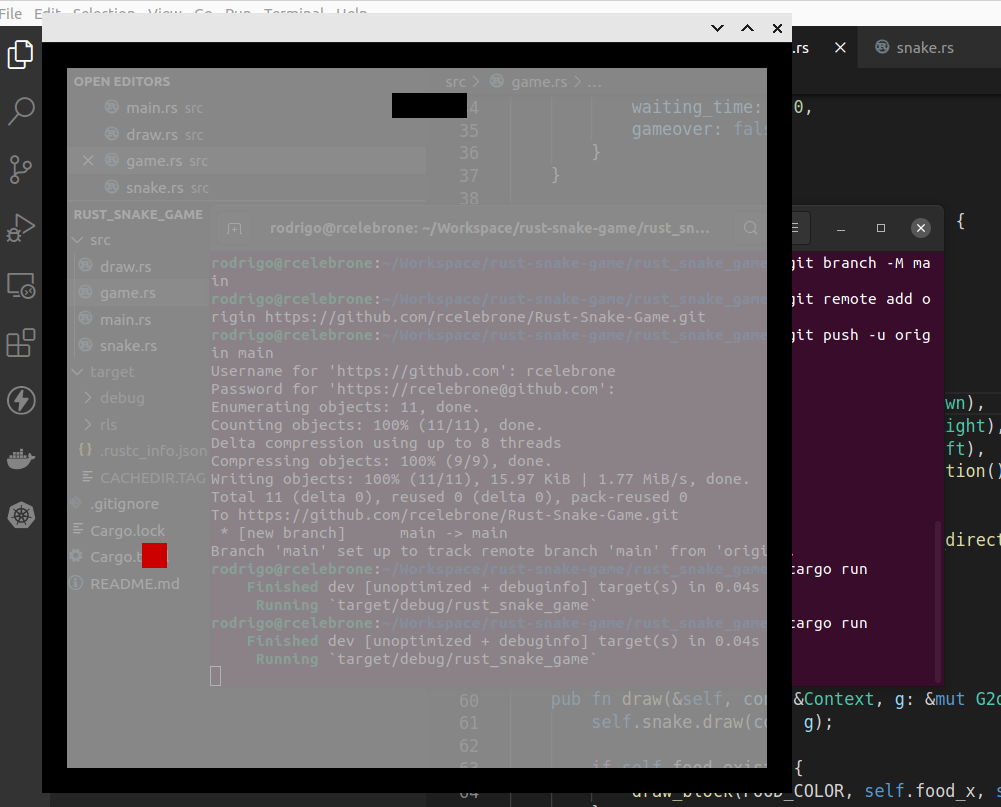Open the Terminal menu in menu bar
This screenshot has width=1001, height=807.
coord(292,12)
